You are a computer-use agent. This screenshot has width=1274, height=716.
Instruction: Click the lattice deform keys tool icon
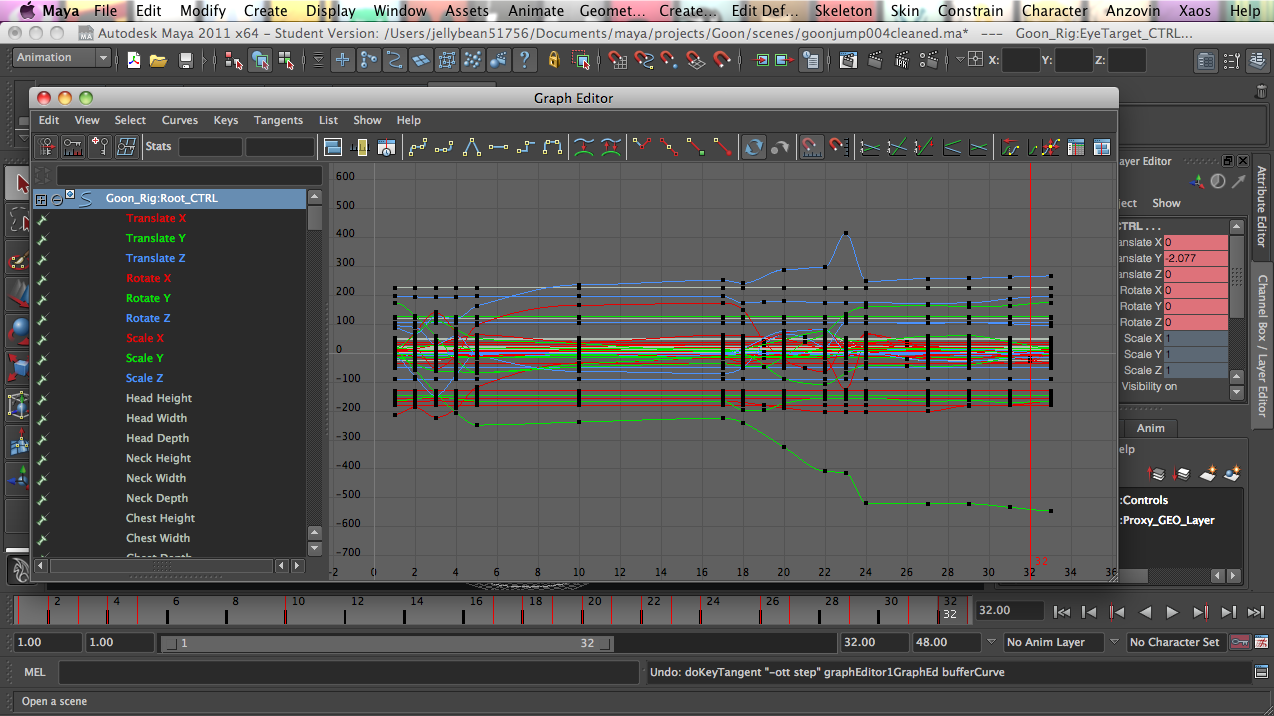click(126, 147)
